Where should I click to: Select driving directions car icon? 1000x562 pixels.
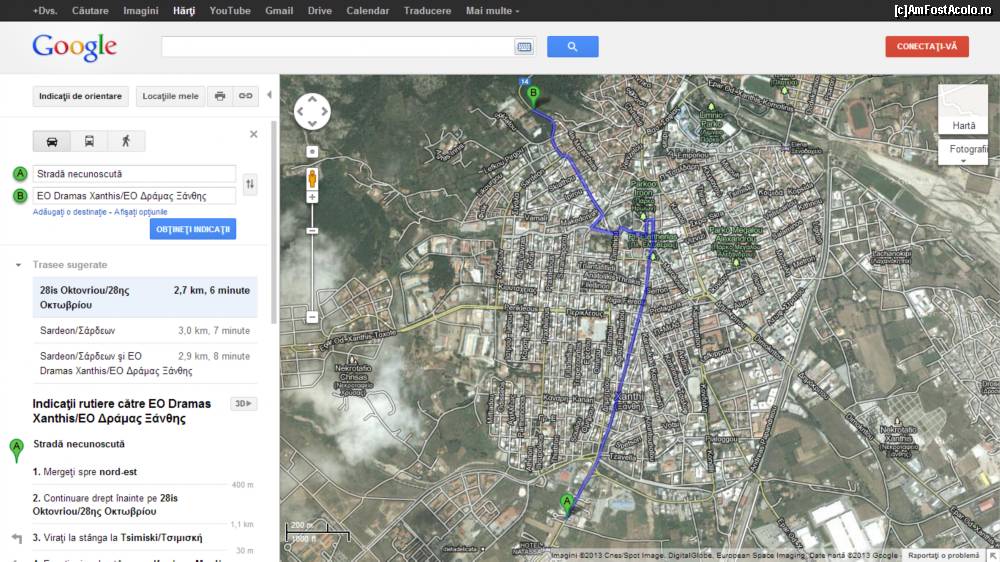pos(52,141)
